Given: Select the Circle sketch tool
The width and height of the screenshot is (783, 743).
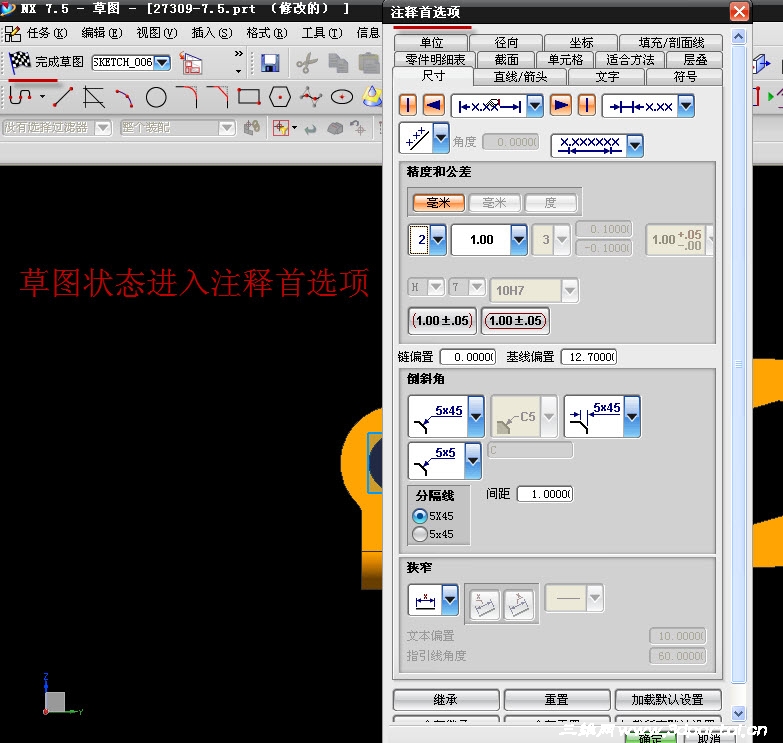Looking at the screenshot, I should click(x=156, y=97).
